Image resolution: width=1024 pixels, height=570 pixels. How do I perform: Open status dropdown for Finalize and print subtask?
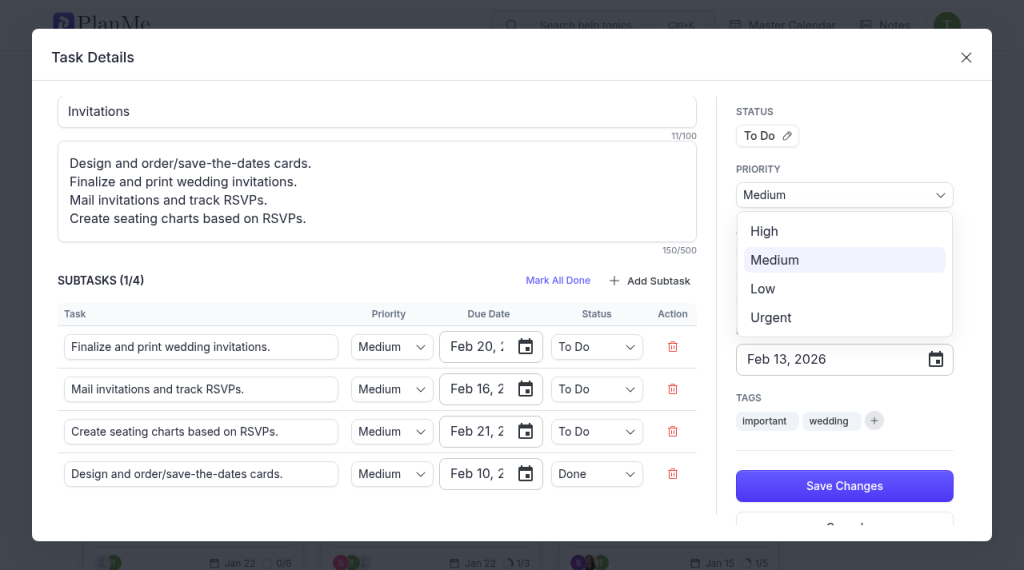coord(597,347)
